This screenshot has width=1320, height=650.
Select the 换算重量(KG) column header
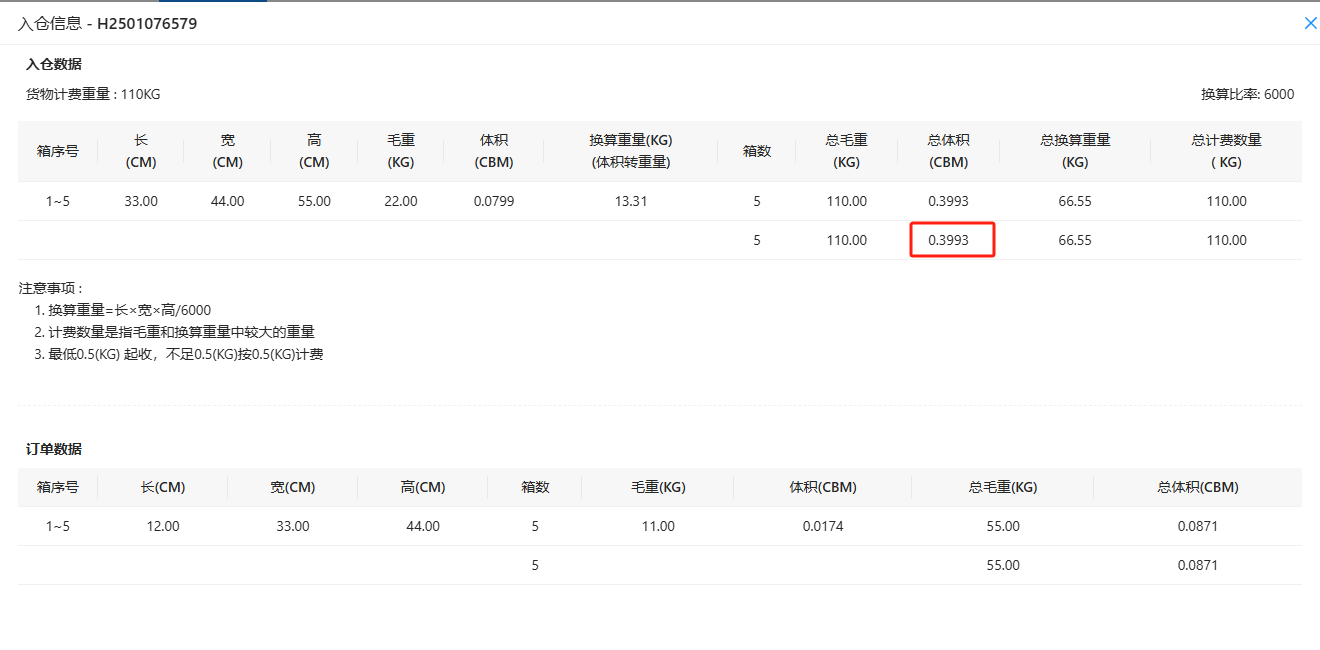[x=630, y=151]
